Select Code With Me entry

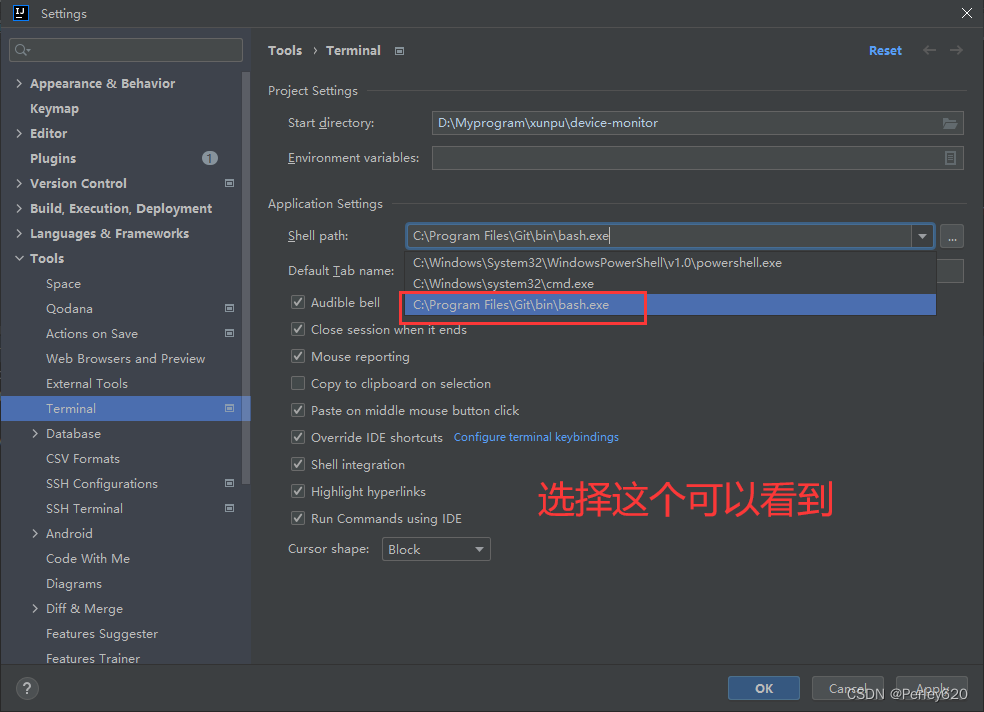click(x=88, y=558)
